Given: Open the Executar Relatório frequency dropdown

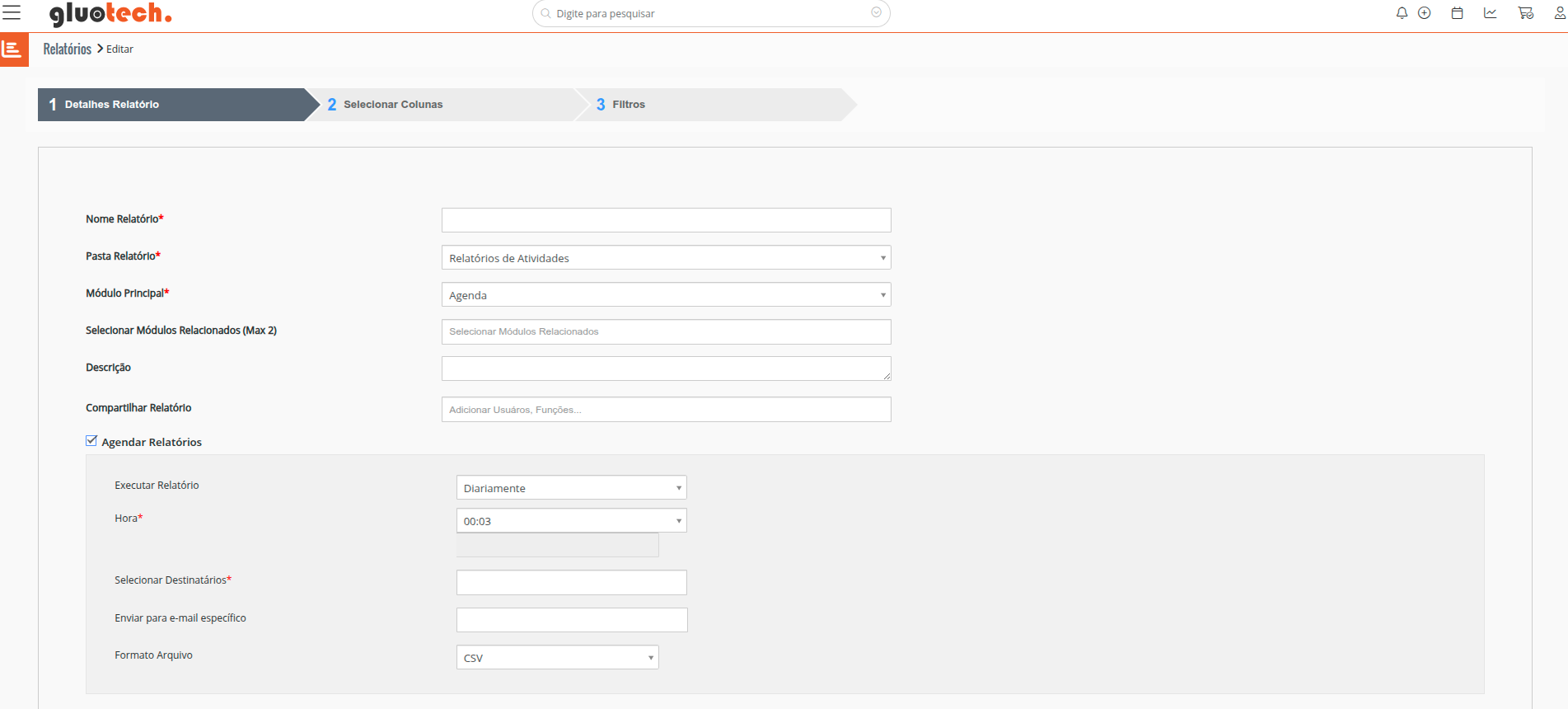Looking at the screenshot, I should (x=571, y=488).
